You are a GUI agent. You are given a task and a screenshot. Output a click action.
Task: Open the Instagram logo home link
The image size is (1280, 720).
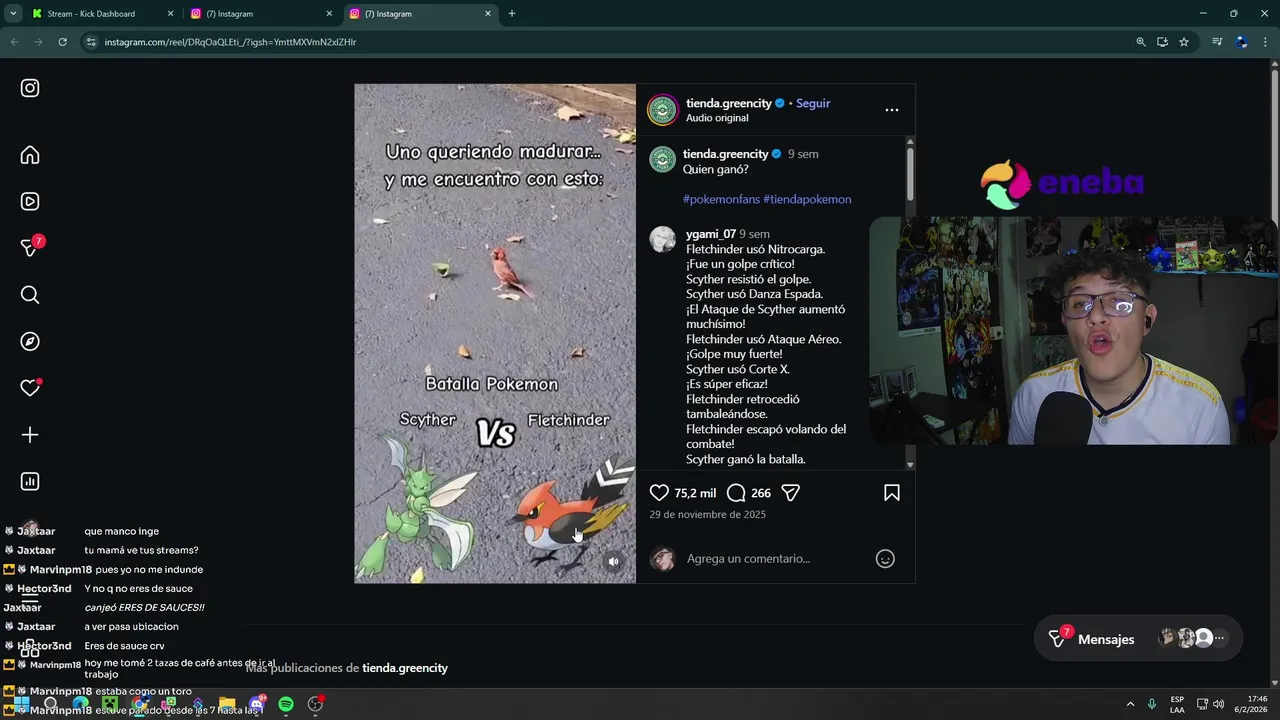pyautogui.click(x=30, y=88)
